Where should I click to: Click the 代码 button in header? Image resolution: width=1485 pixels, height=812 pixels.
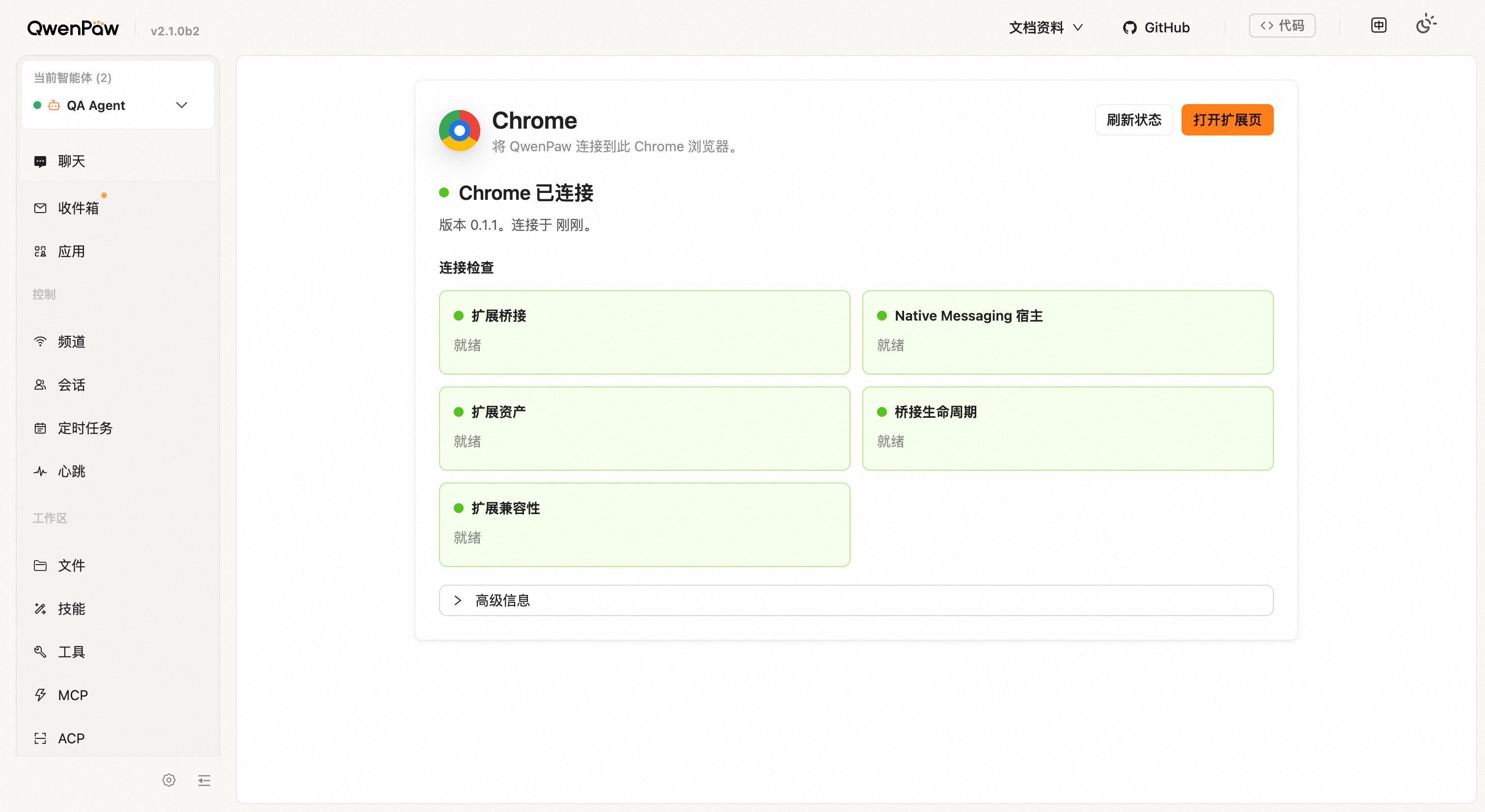1282,26
